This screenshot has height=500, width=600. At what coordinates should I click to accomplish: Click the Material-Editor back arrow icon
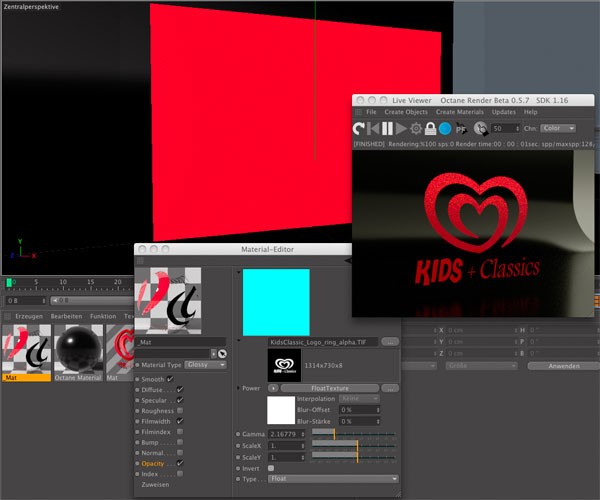click(x=348, y=261)
